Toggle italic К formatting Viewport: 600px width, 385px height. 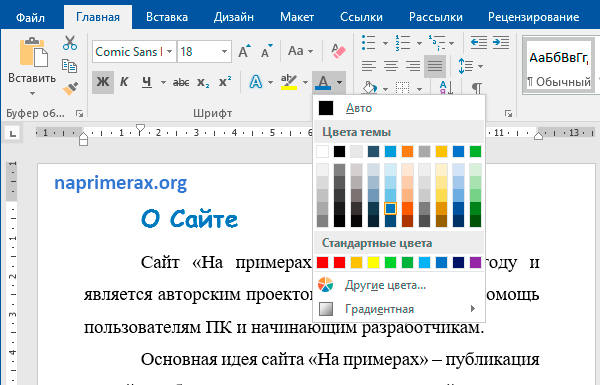coord(124,82)
